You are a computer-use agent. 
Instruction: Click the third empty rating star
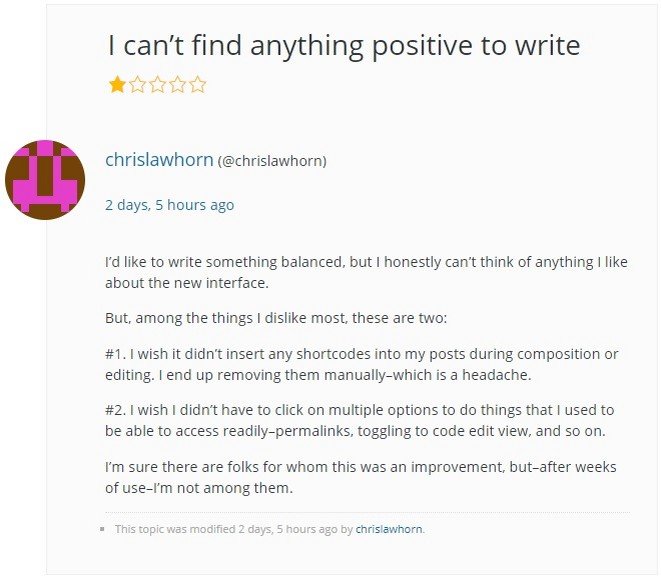pos(158,84)
